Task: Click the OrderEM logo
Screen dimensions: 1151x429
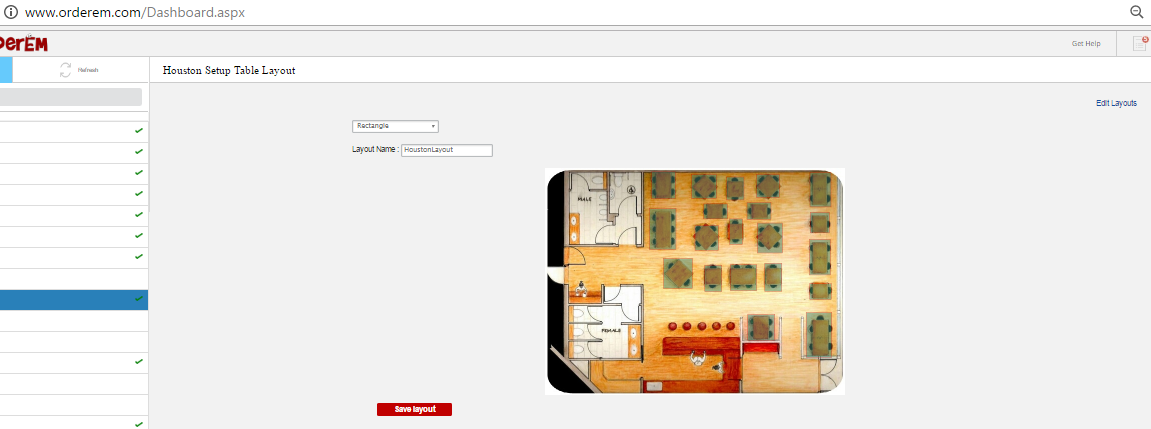Action: 23,43
